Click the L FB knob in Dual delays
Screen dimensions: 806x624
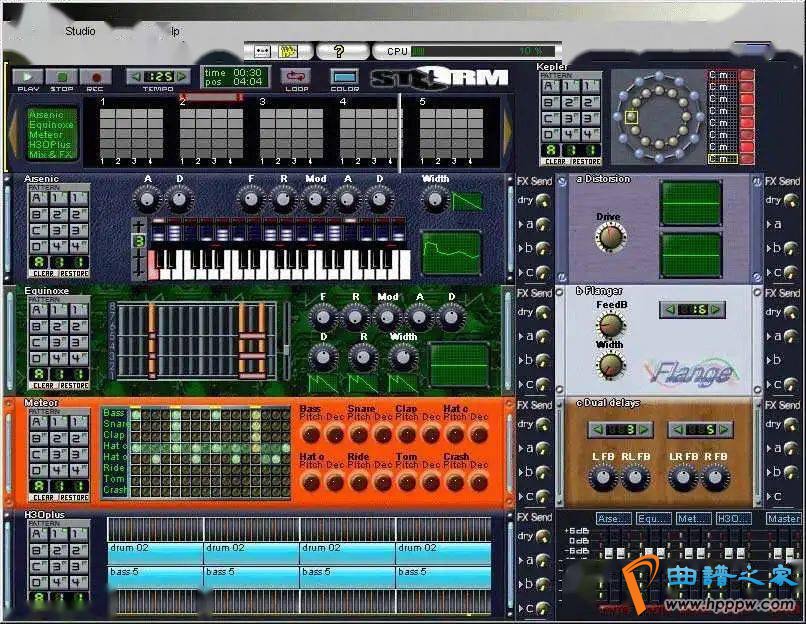pos(605,478)
